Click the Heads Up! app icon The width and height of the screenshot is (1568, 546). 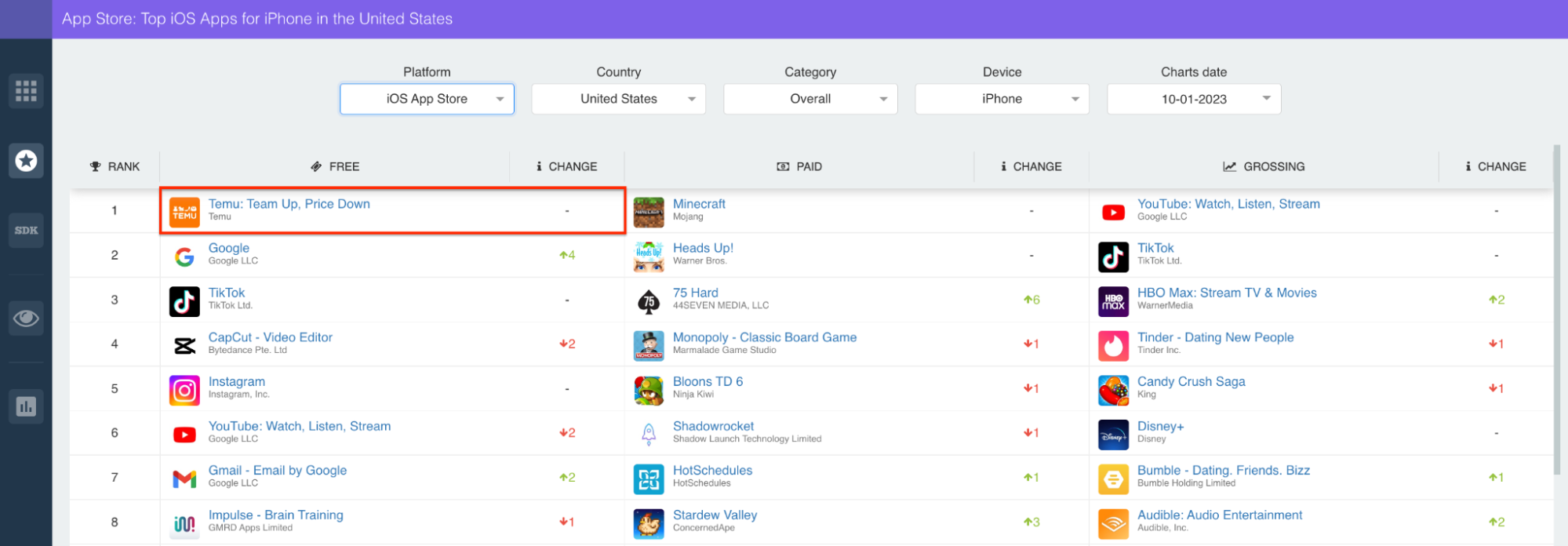(x=649, y=257)
